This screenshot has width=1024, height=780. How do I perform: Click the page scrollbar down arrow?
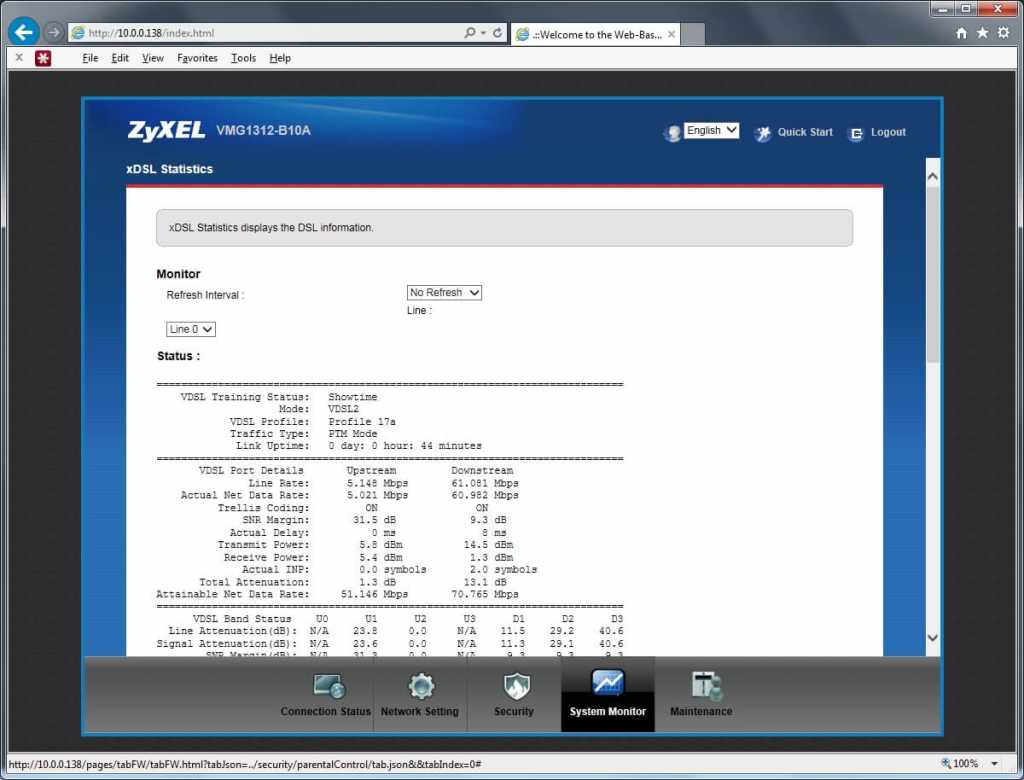933,637
